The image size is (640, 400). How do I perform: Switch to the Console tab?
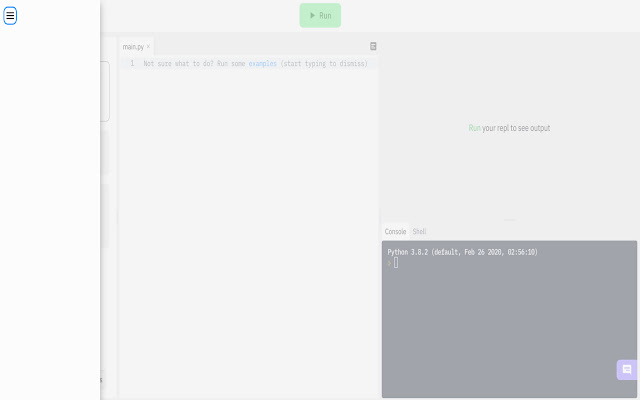(x=395, y=231)
